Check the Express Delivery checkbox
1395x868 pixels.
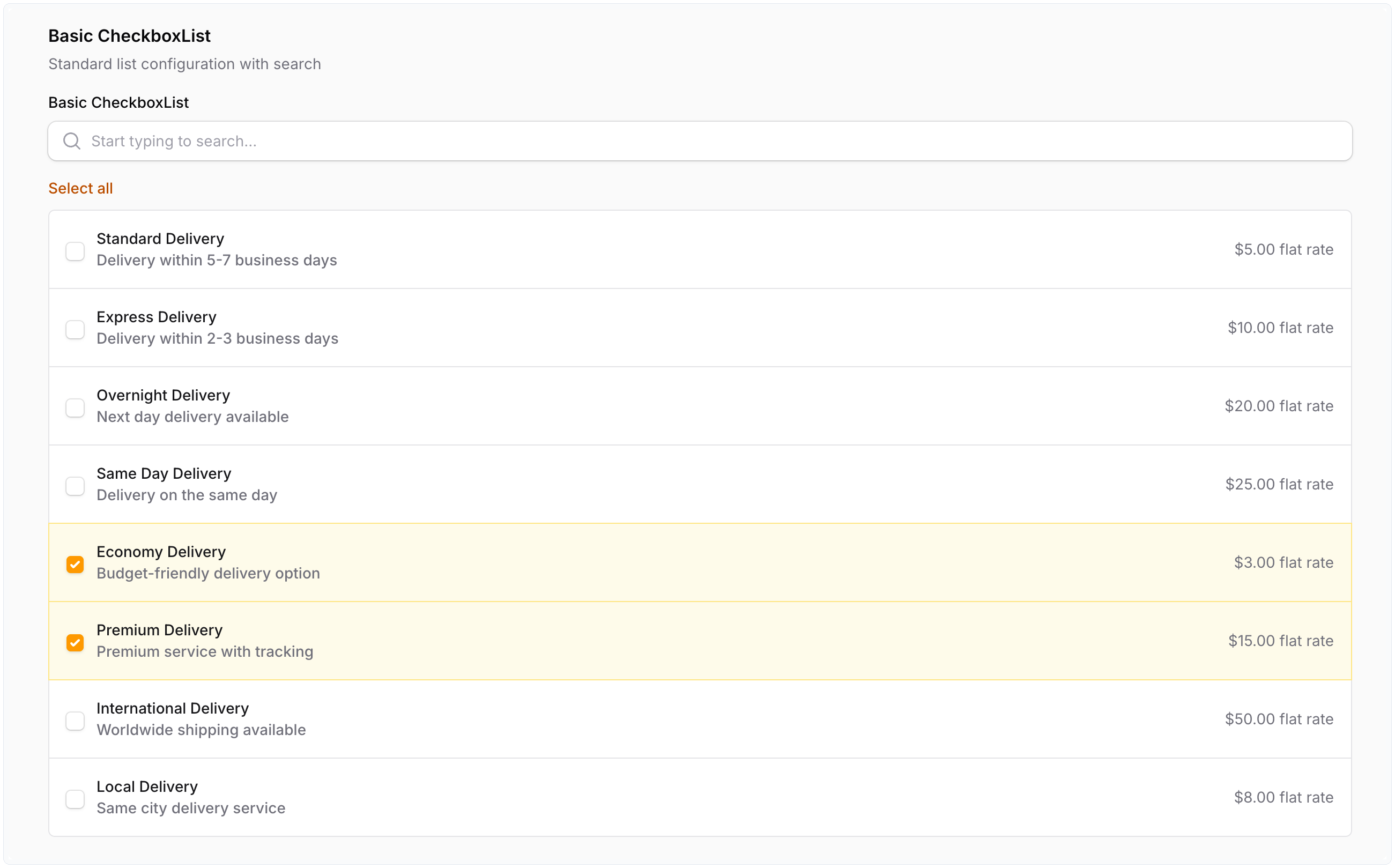point(75,329)
